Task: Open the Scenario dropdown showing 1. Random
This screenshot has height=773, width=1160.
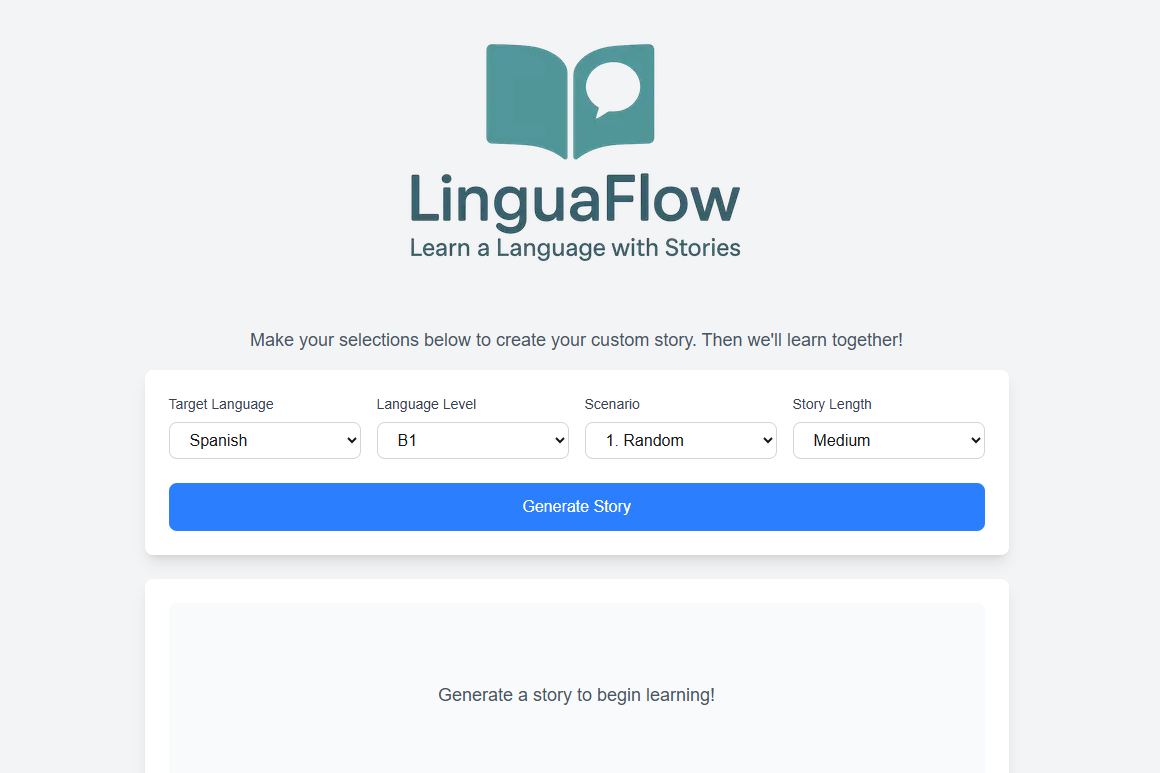Action: [680, 440]
